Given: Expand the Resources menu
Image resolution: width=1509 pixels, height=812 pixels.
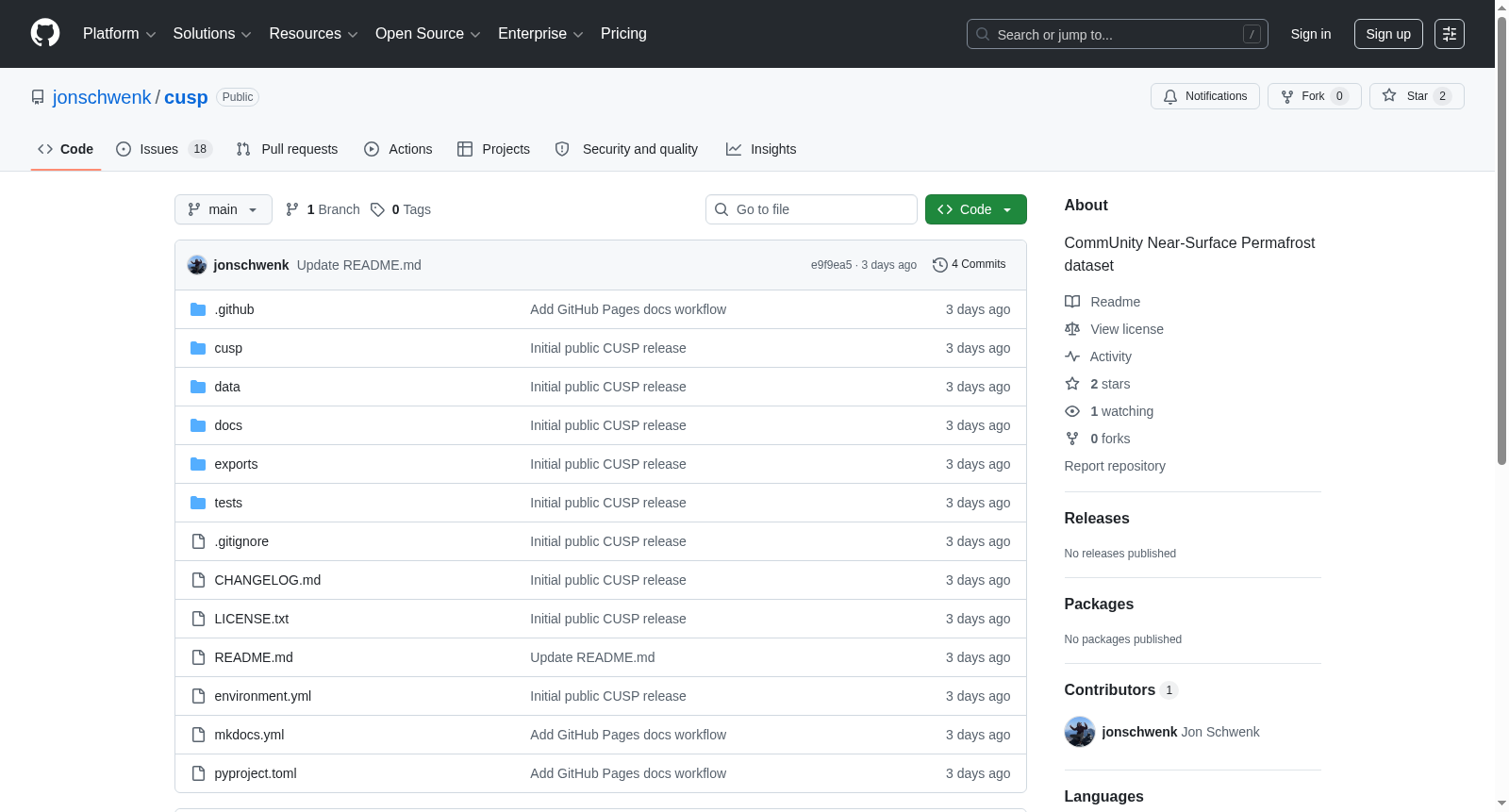Looking at the screenshot, I should coord(313,34).
